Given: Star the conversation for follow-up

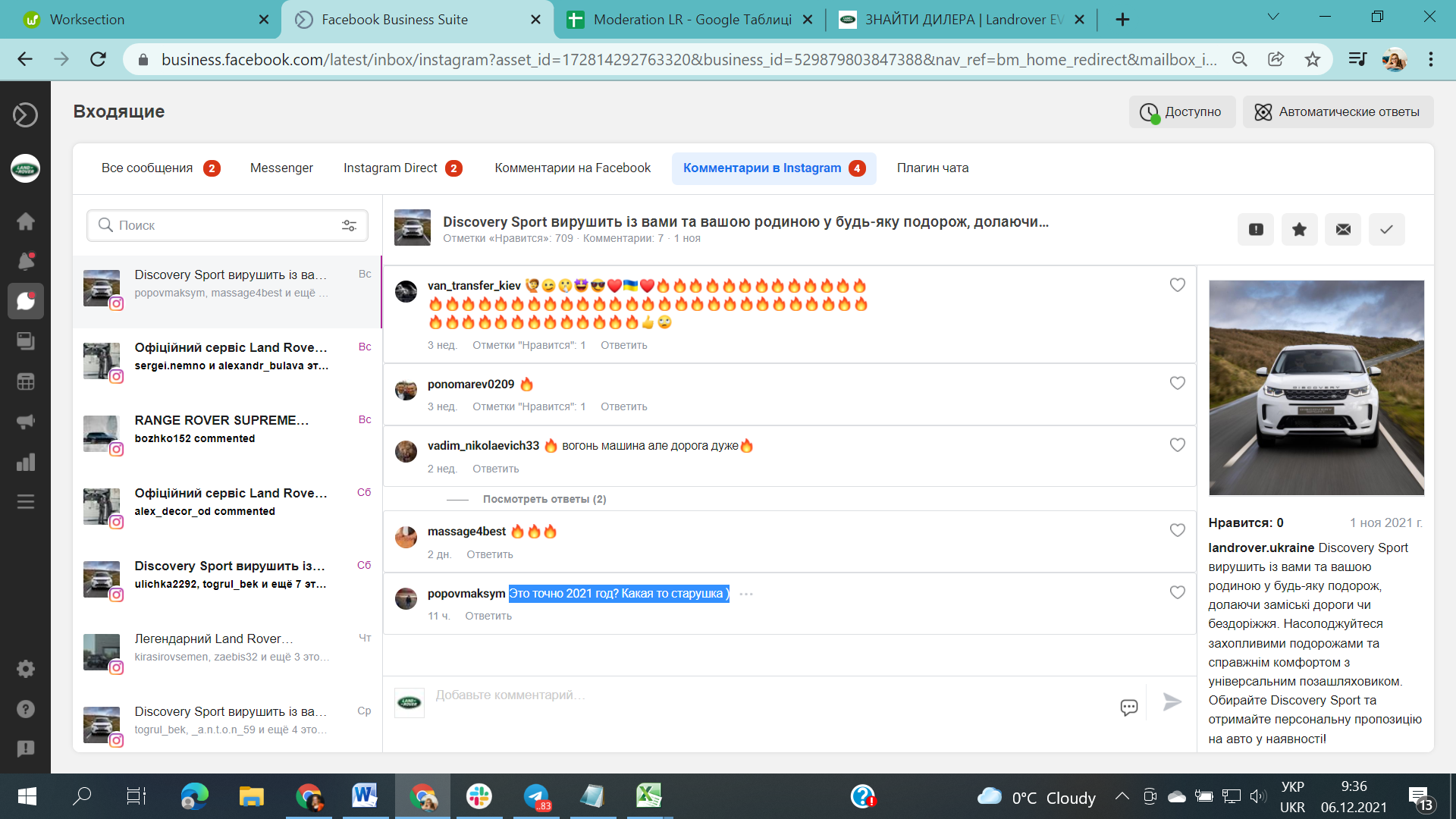Looking at the screenshot, I should pos(1299,230).
